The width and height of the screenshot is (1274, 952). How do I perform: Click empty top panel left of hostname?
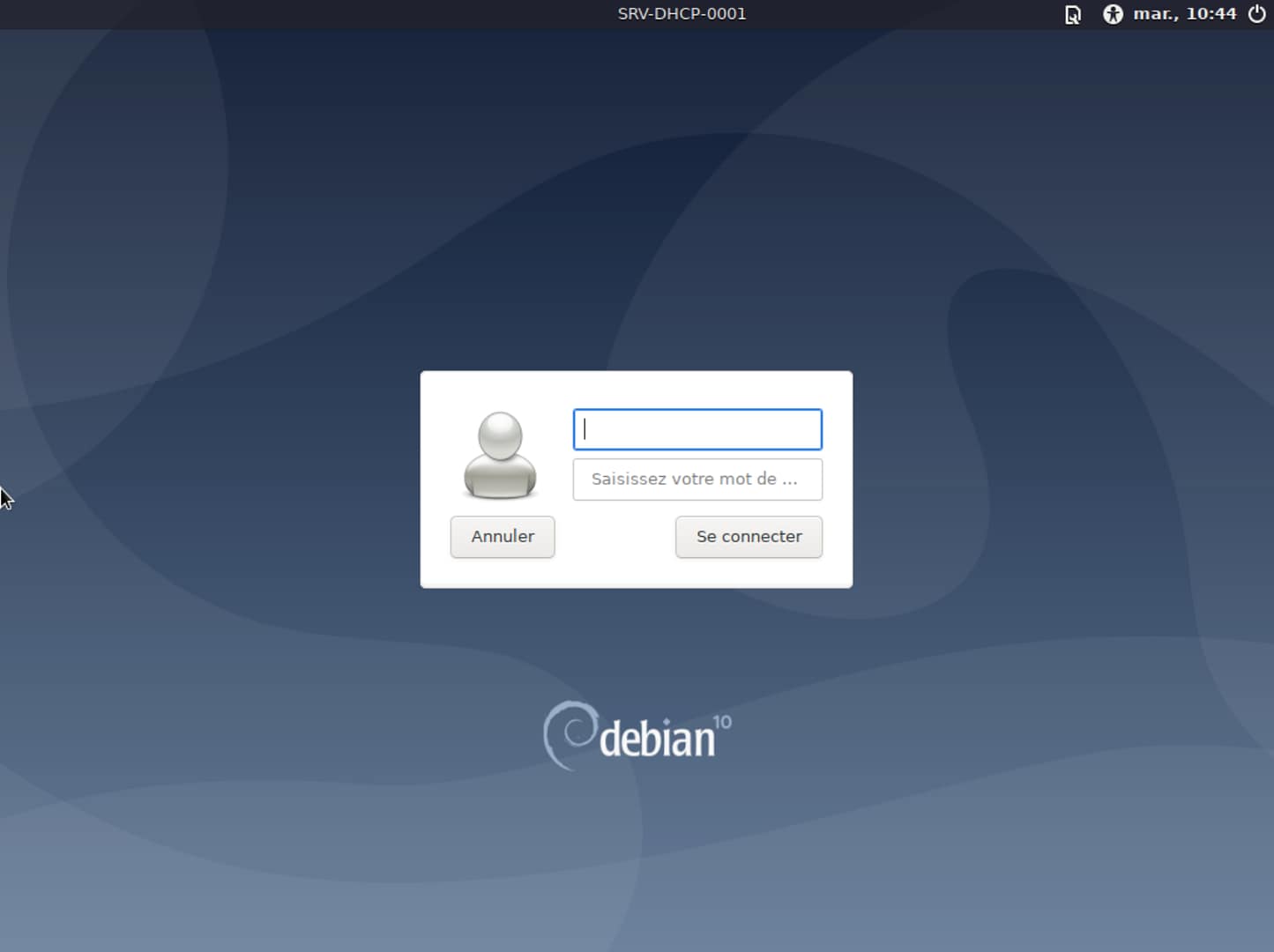click(309, 14)
